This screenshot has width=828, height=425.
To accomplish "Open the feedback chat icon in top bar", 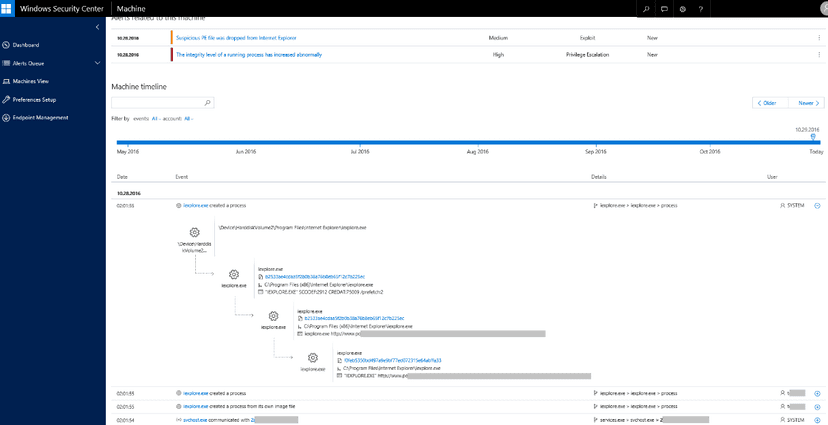I will coord(664,9).
